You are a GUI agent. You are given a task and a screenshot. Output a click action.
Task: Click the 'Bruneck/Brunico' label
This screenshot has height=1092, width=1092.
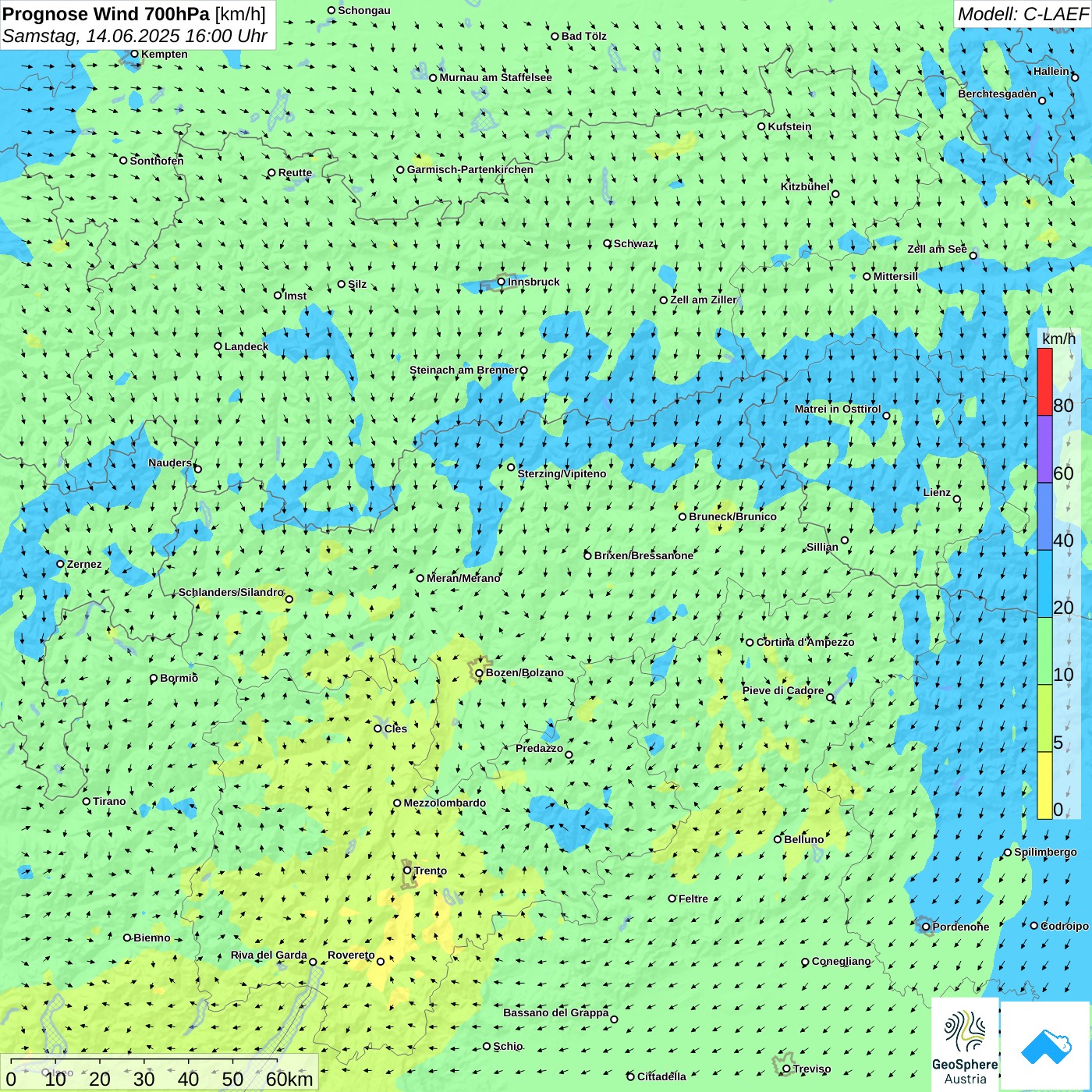[732, 516]
